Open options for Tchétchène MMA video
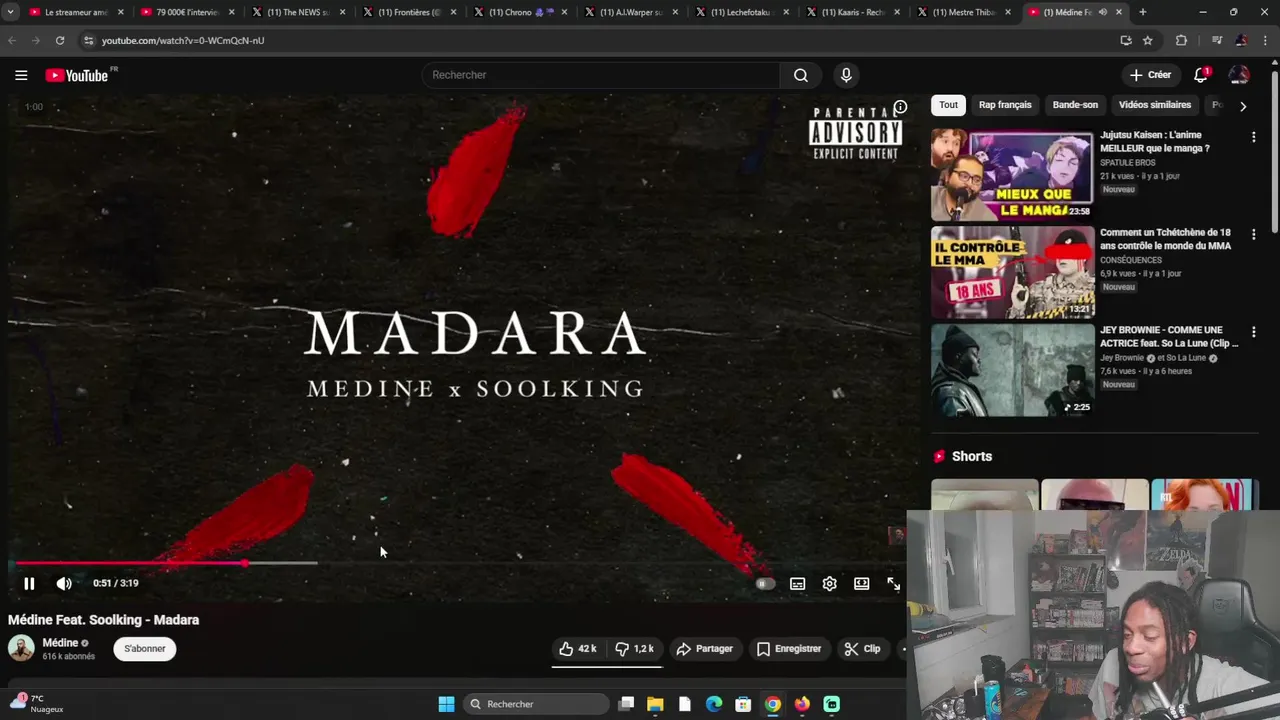Screen dimensions: 1280x720 tap(1253, 235)
